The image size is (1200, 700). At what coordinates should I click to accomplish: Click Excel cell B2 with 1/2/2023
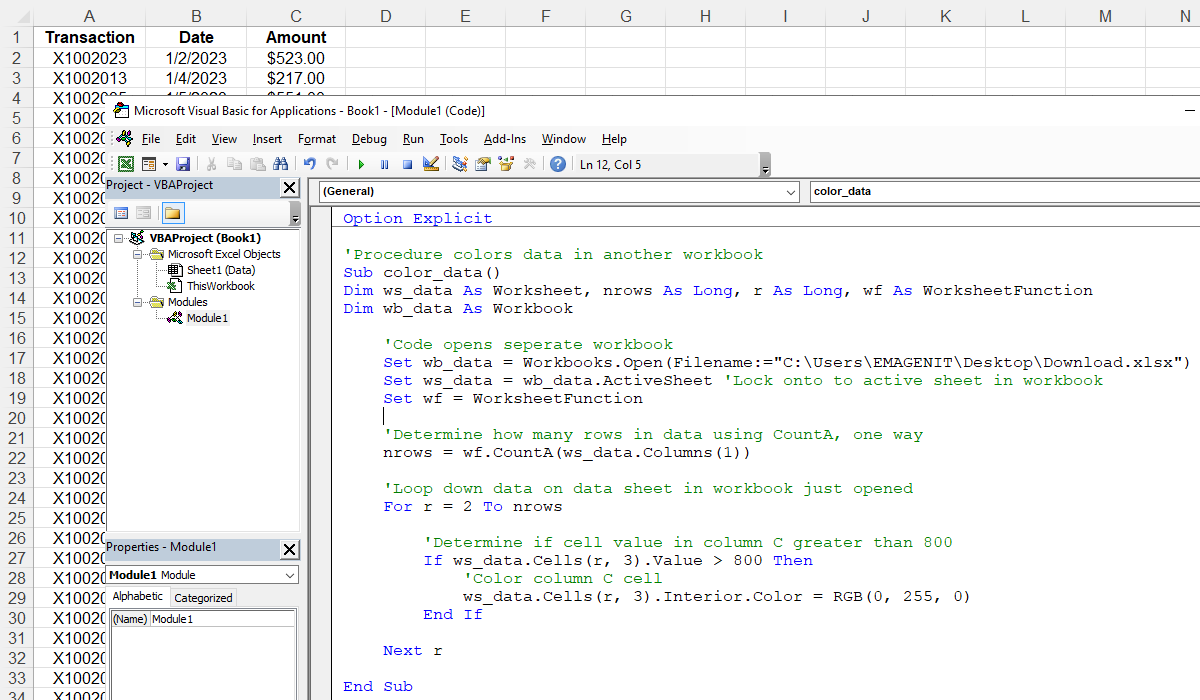coord(196,58)
